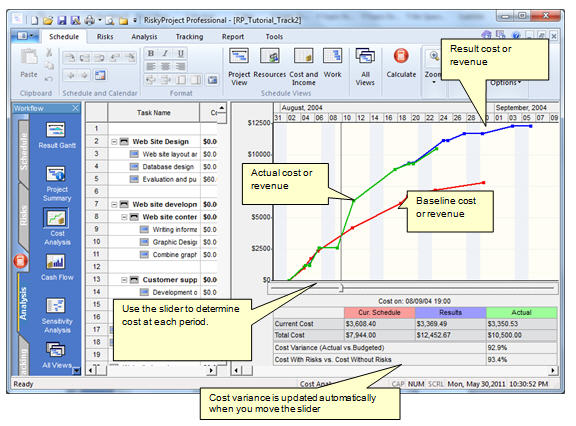Click the $12,452.67 Total Cost cell
The width and height of the screenshot is (576, 426).
(450, 335)
